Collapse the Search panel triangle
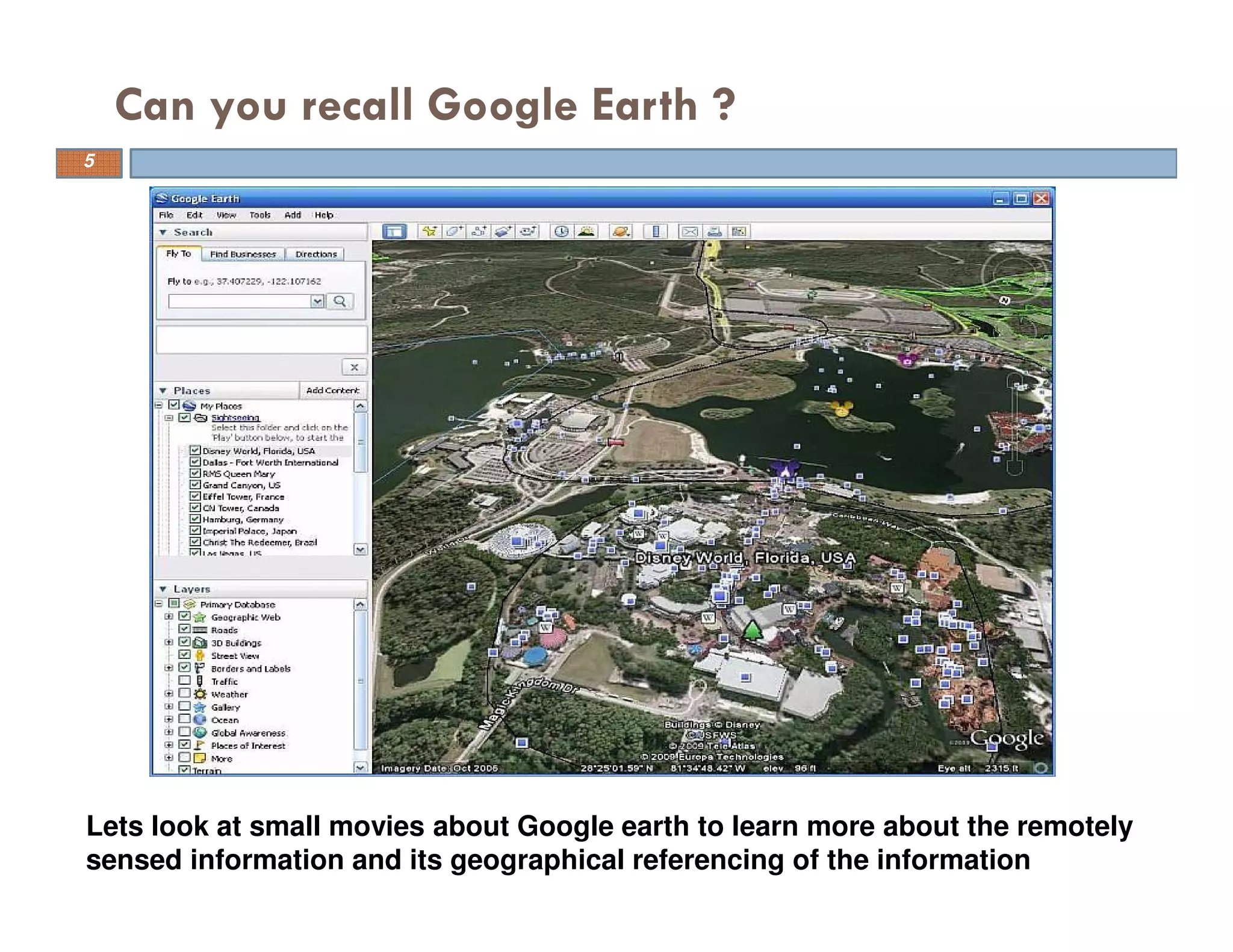1233x952 pixels. click(163, 232)
